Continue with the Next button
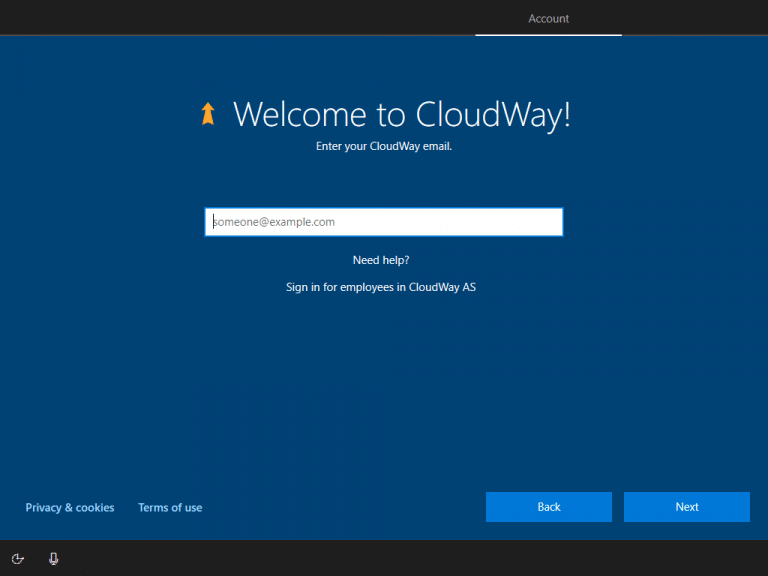The image size is (768, 576). [687, 507]
